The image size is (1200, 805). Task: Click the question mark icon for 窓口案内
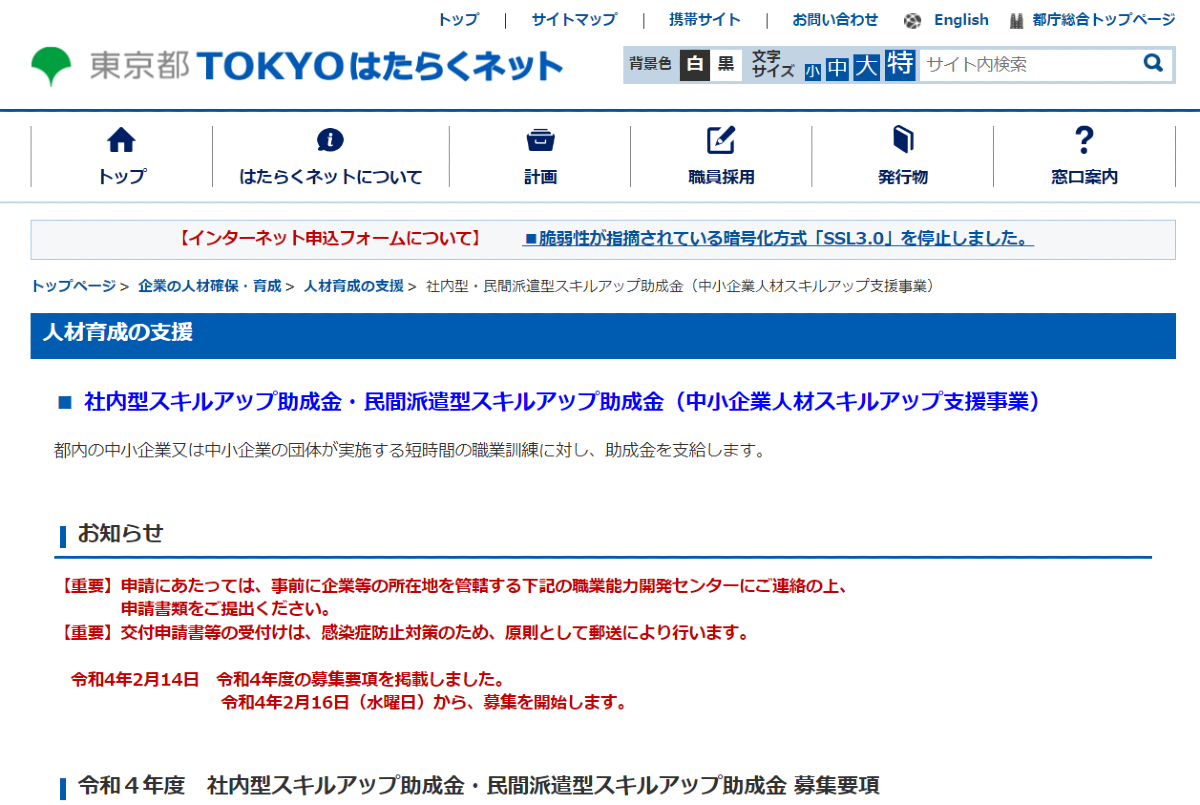[1084, 141]
